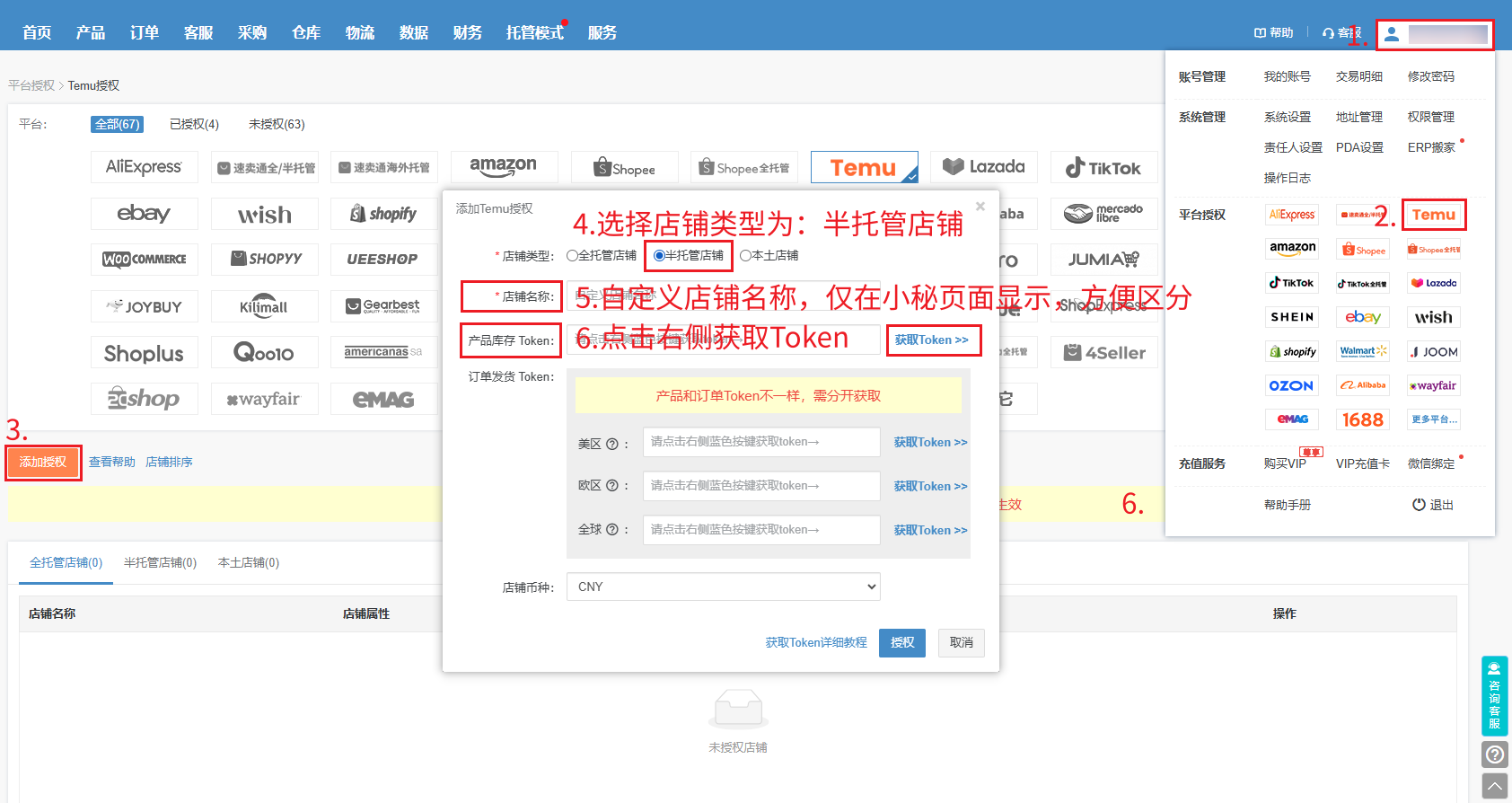This screenshot has height=803, width=1512.
Task: Select the 全托管店铺 radio button
Action: [573, 256]
